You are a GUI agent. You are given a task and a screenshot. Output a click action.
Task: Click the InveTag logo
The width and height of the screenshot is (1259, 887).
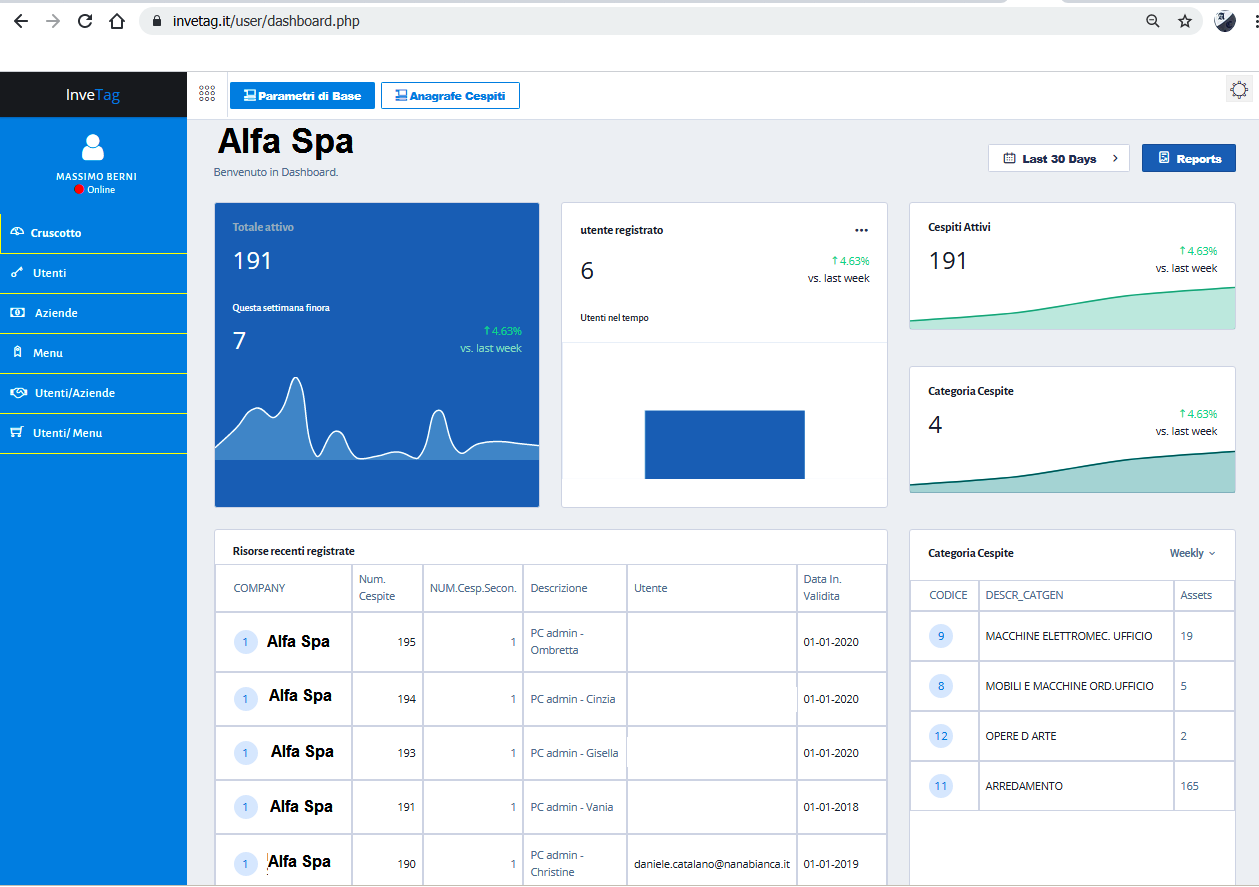pyautogui.click(x=93, y=96)
